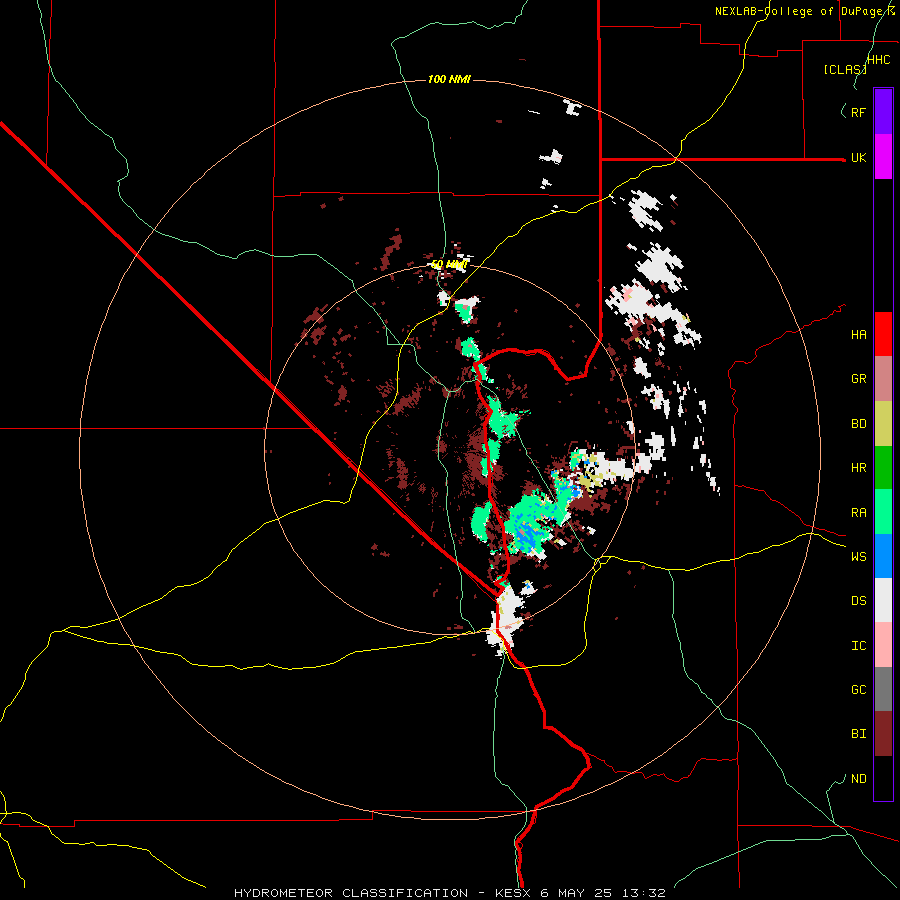Click the KESX radar site identifier
This screenshot has width=900, height=900.
coord(514,893)
